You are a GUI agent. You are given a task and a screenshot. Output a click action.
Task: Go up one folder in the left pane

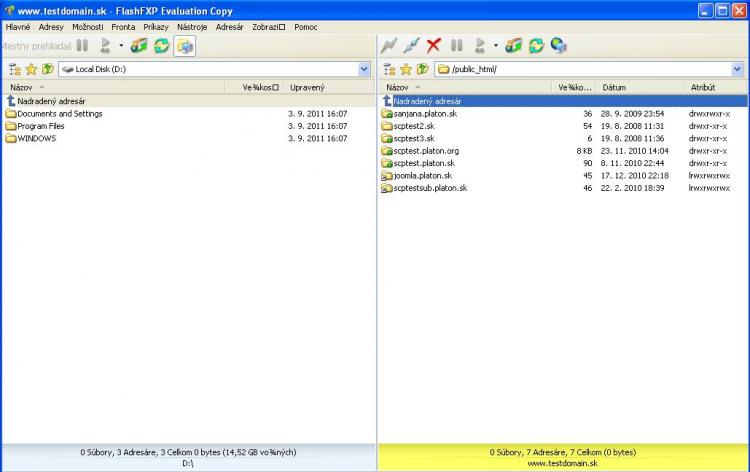click(47, 69)
